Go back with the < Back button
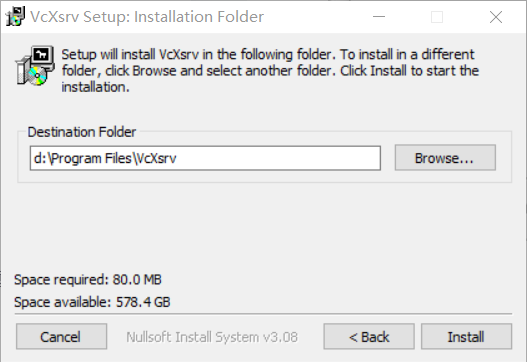The image size is (527, 362). click(x=369, y=336)
